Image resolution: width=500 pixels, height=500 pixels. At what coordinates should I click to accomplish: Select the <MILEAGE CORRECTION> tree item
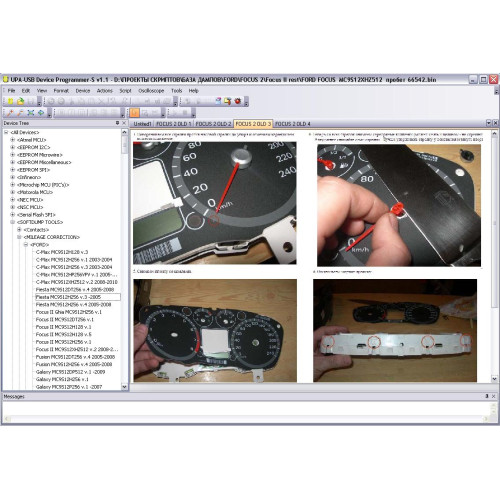[x=51, y=237]
